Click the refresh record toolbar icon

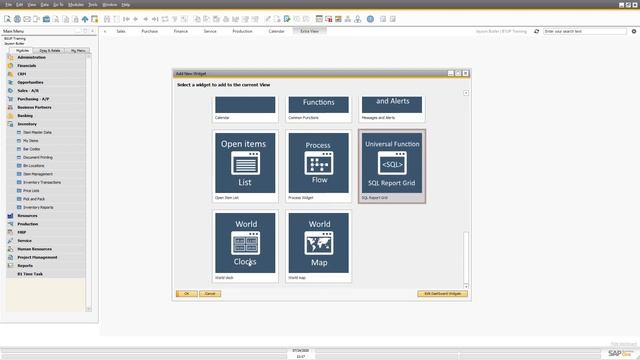pos(165,19)
